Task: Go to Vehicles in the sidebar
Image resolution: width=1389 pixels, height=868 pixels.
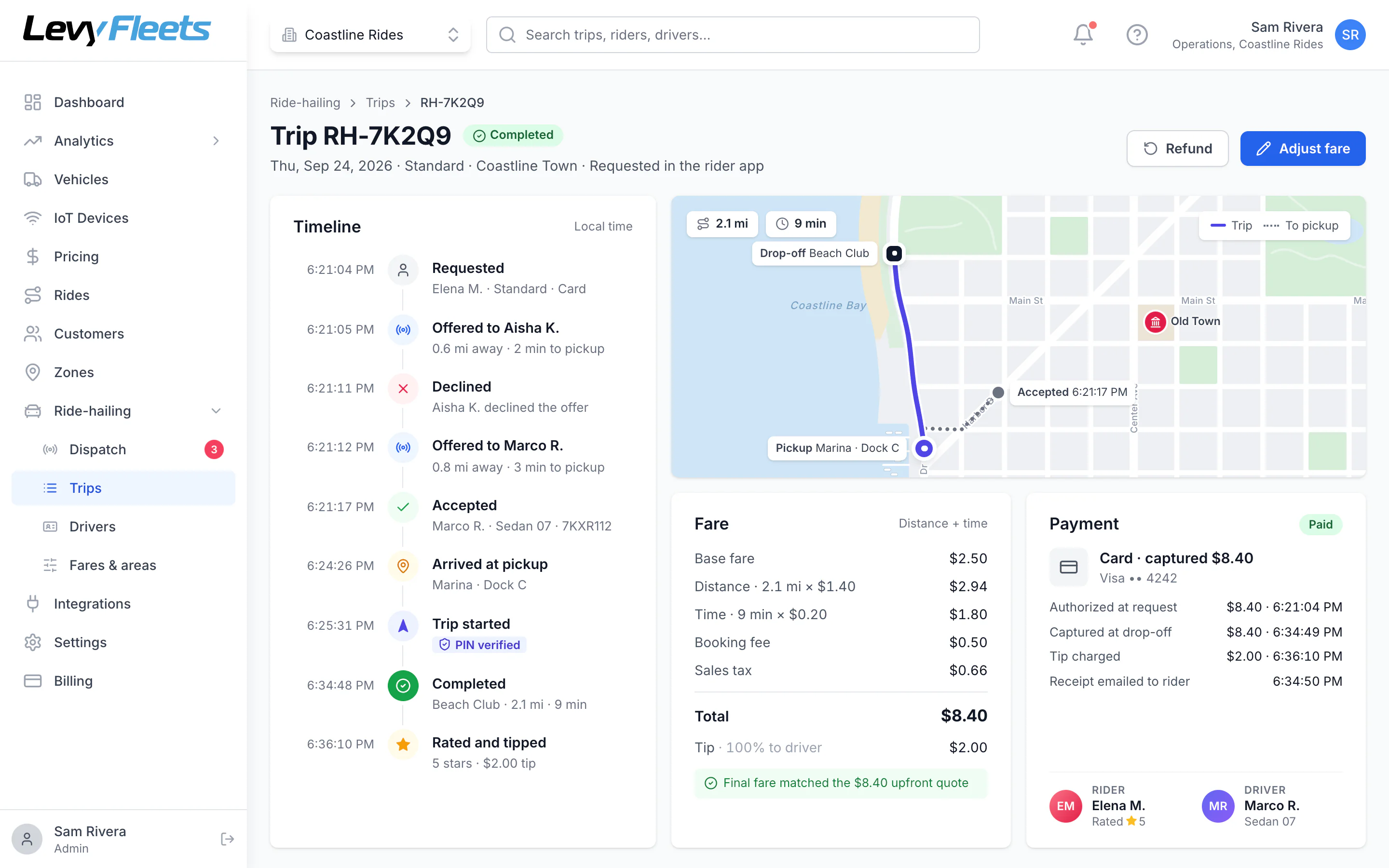Action: click(x=123, y=179)
